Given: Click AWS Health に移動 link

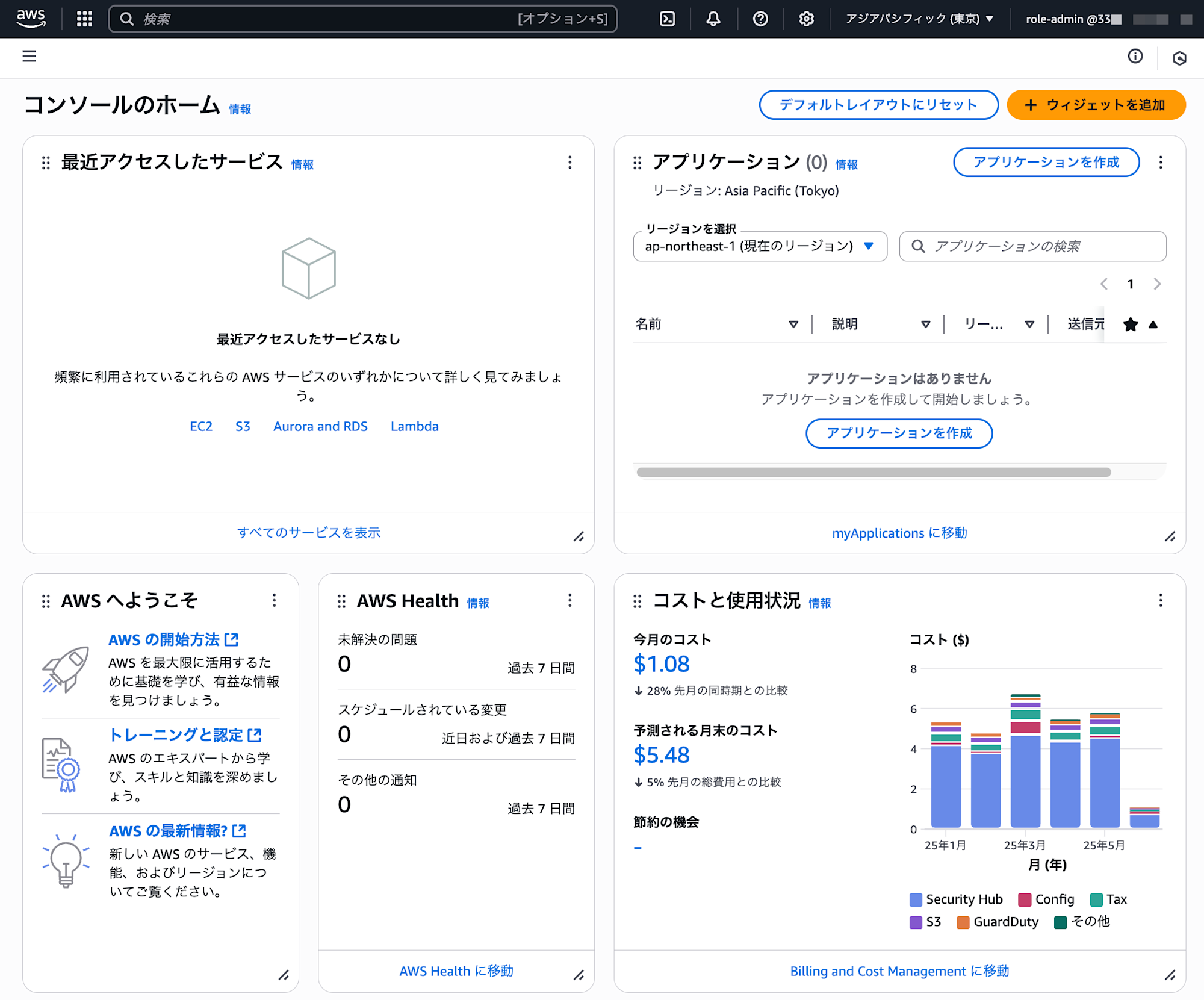Looking at the screenshot, I should tap(456, 971).
